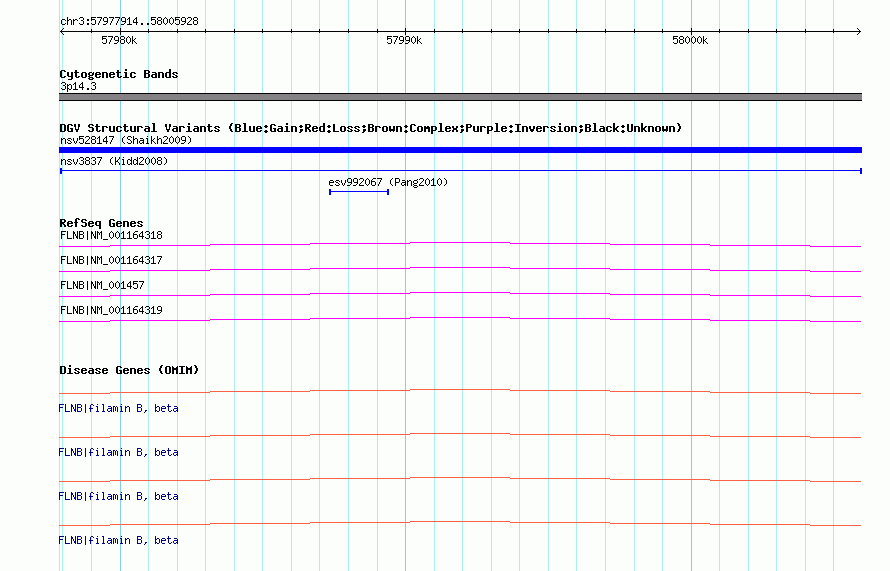
Task: Select the Disease Genes (OMIM) track heading
Action: [x=129, y=370]
